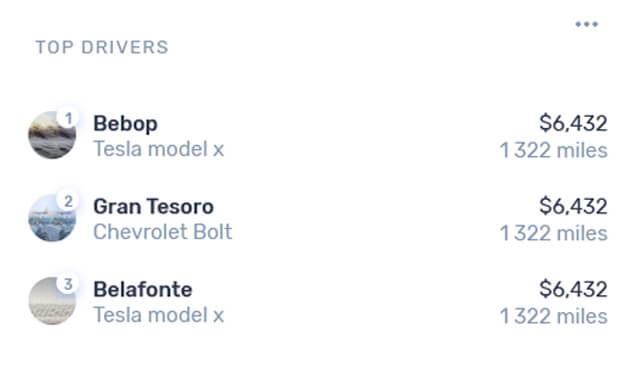Select Tesla model x under Bebop
Viewport: 633px width, 372px height.
[159, 149]
